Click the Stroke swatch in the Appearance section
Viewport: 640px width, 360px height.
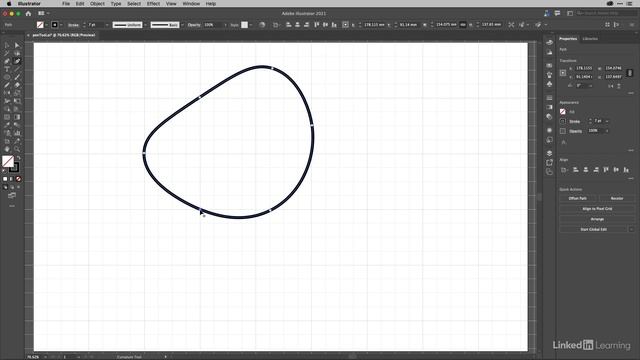pos(563,121)
